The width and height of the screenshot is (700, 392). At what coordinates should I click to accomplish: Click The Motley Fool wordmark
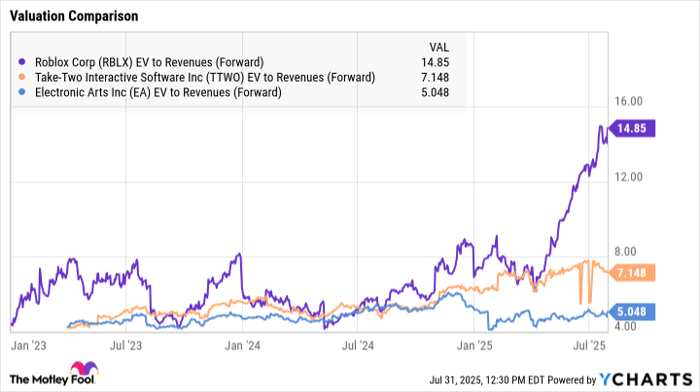tap(52, 380)
